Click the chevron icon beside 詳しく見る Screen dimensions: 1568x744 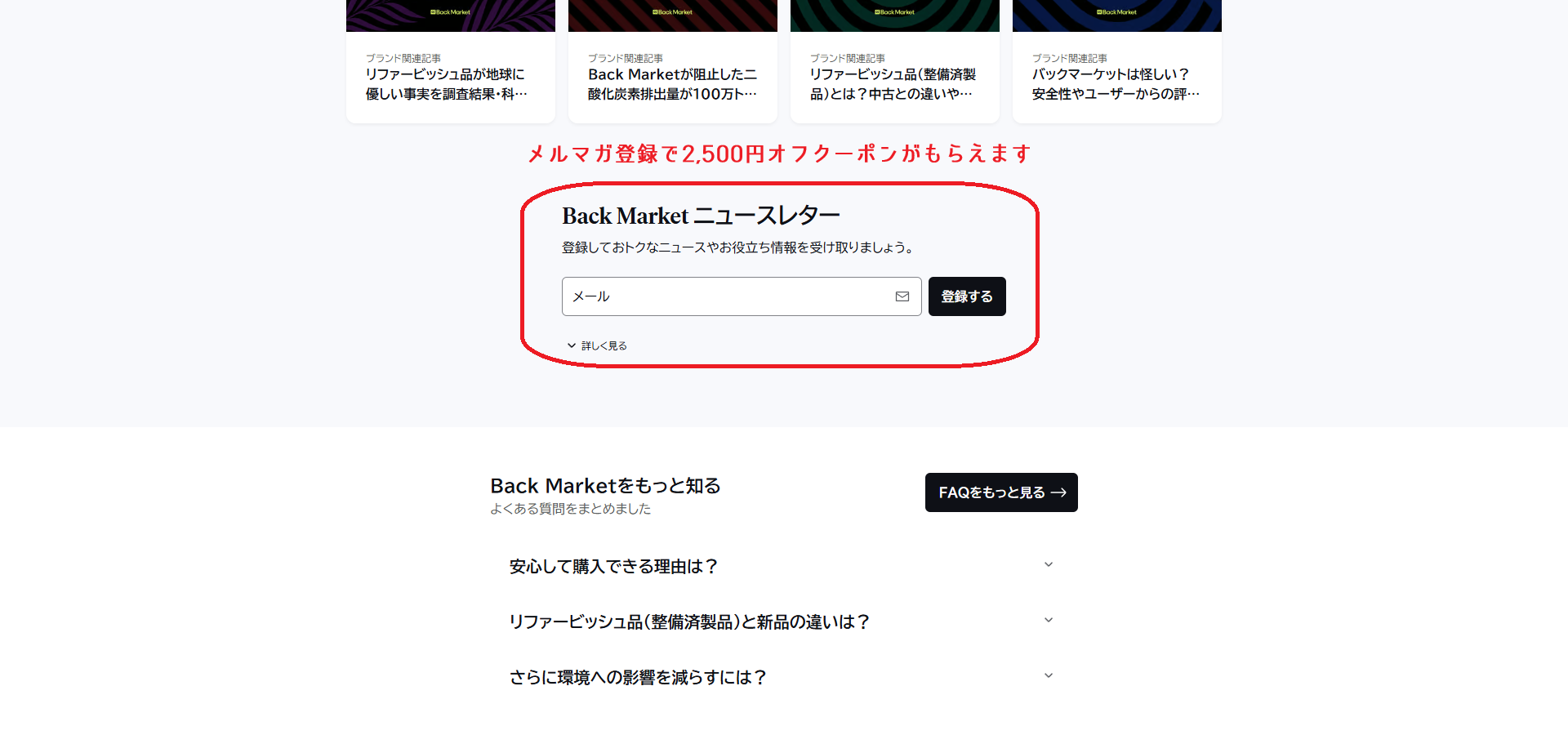[572, 345]
